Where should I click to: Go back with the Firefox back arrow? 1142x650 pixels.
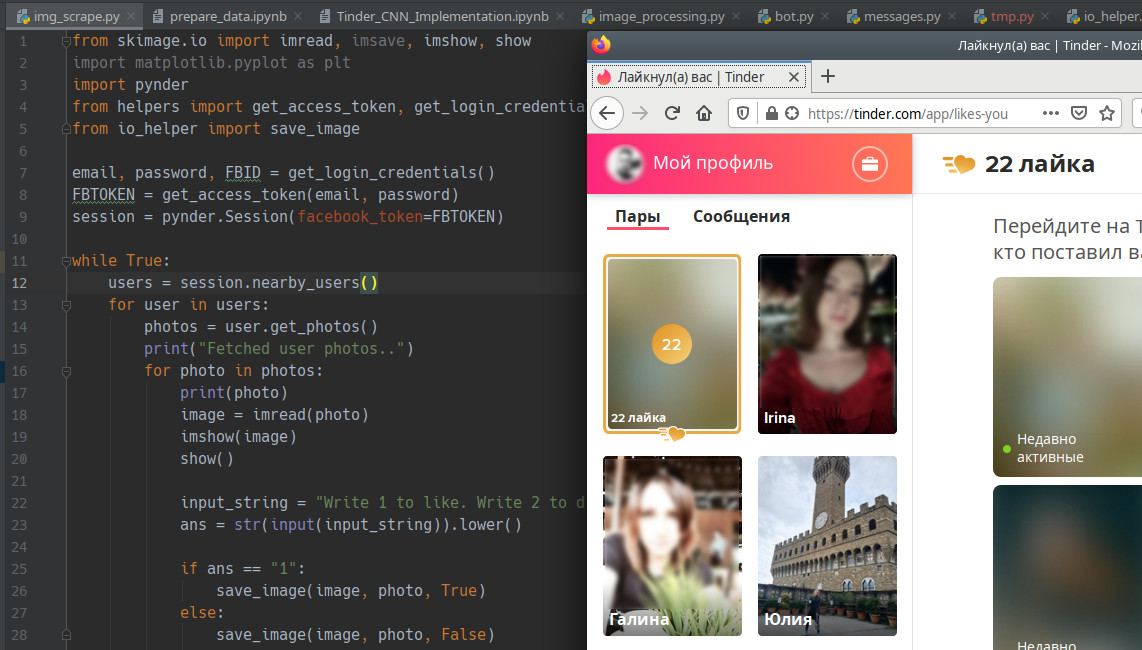[607, 113]
